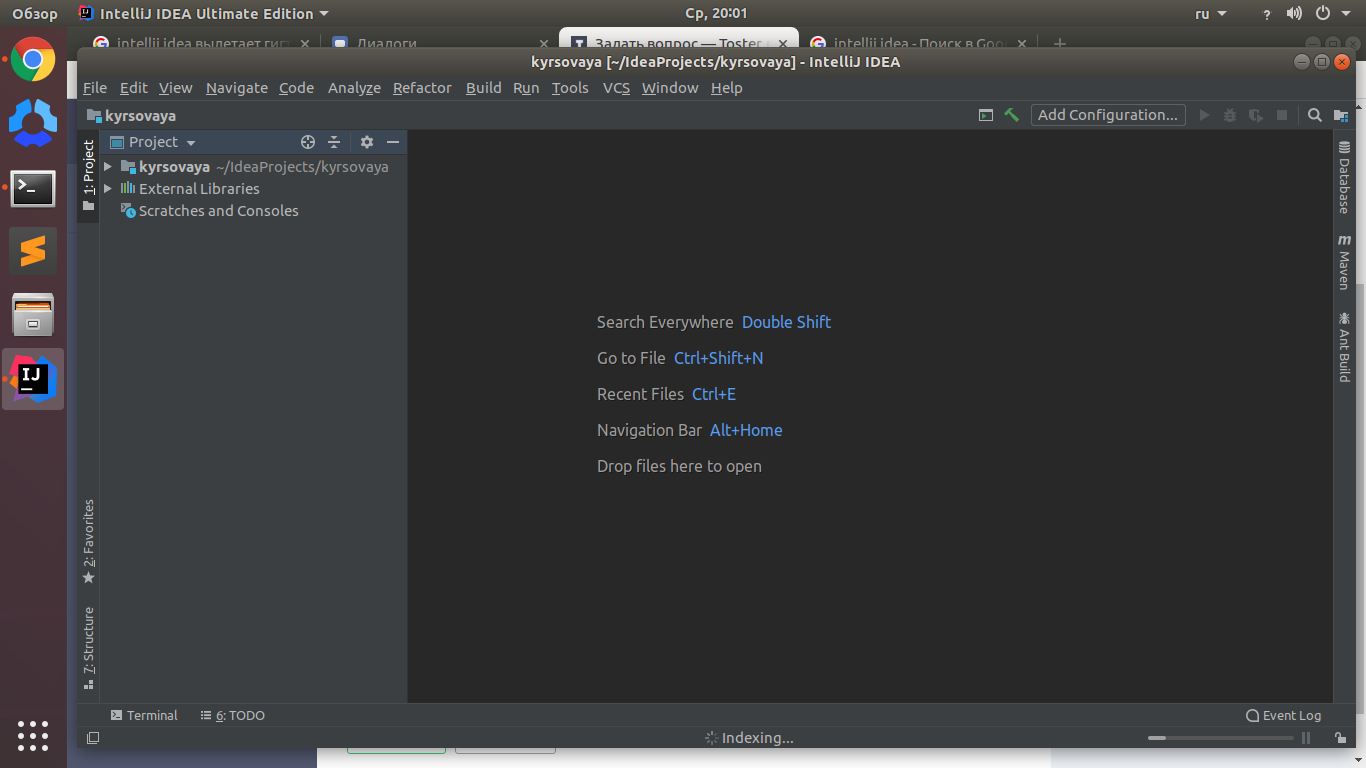Screen dimensions: 1366x768
Task: Hide the Project panel with minus icon
Action: pos(393,142)
